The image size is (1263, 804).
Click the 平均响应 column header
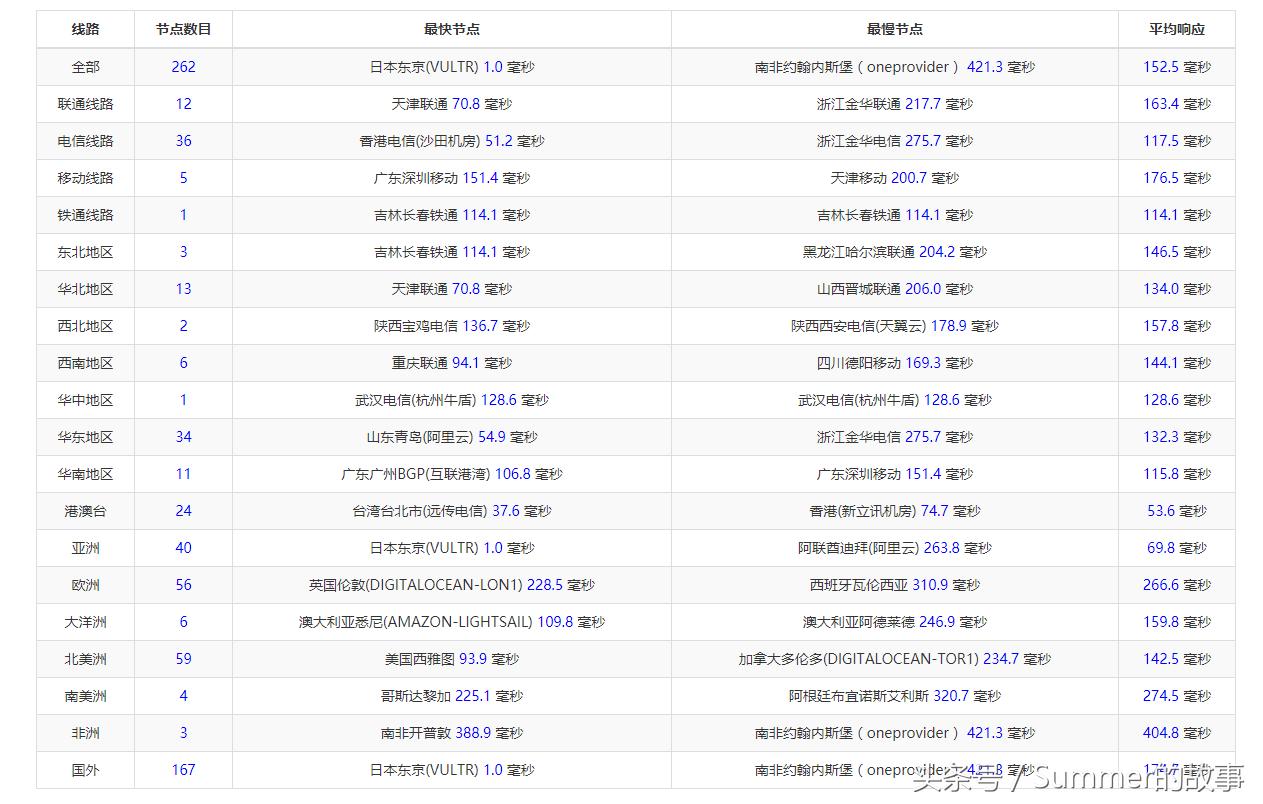pos(1177,29)
